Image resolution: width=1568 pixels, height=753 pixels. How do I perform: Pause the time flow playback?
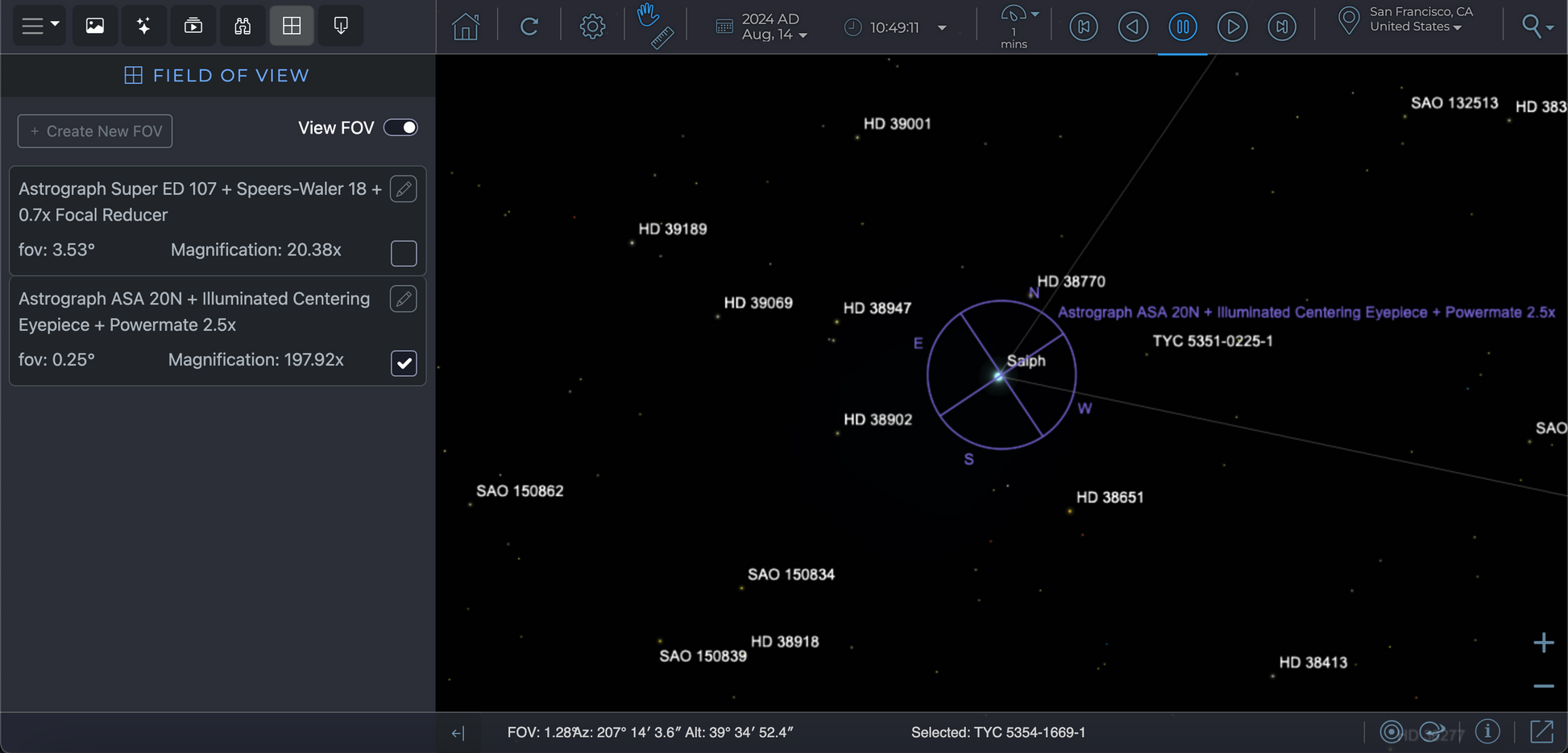tap(1182, 27)
